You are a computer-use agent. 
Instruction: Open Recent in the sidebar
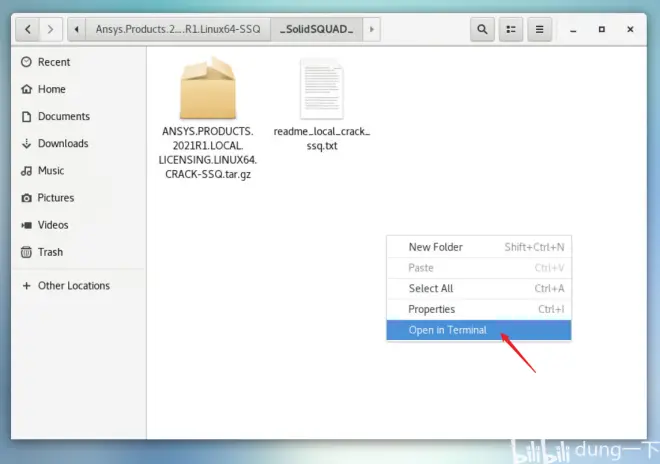(79, 62)
